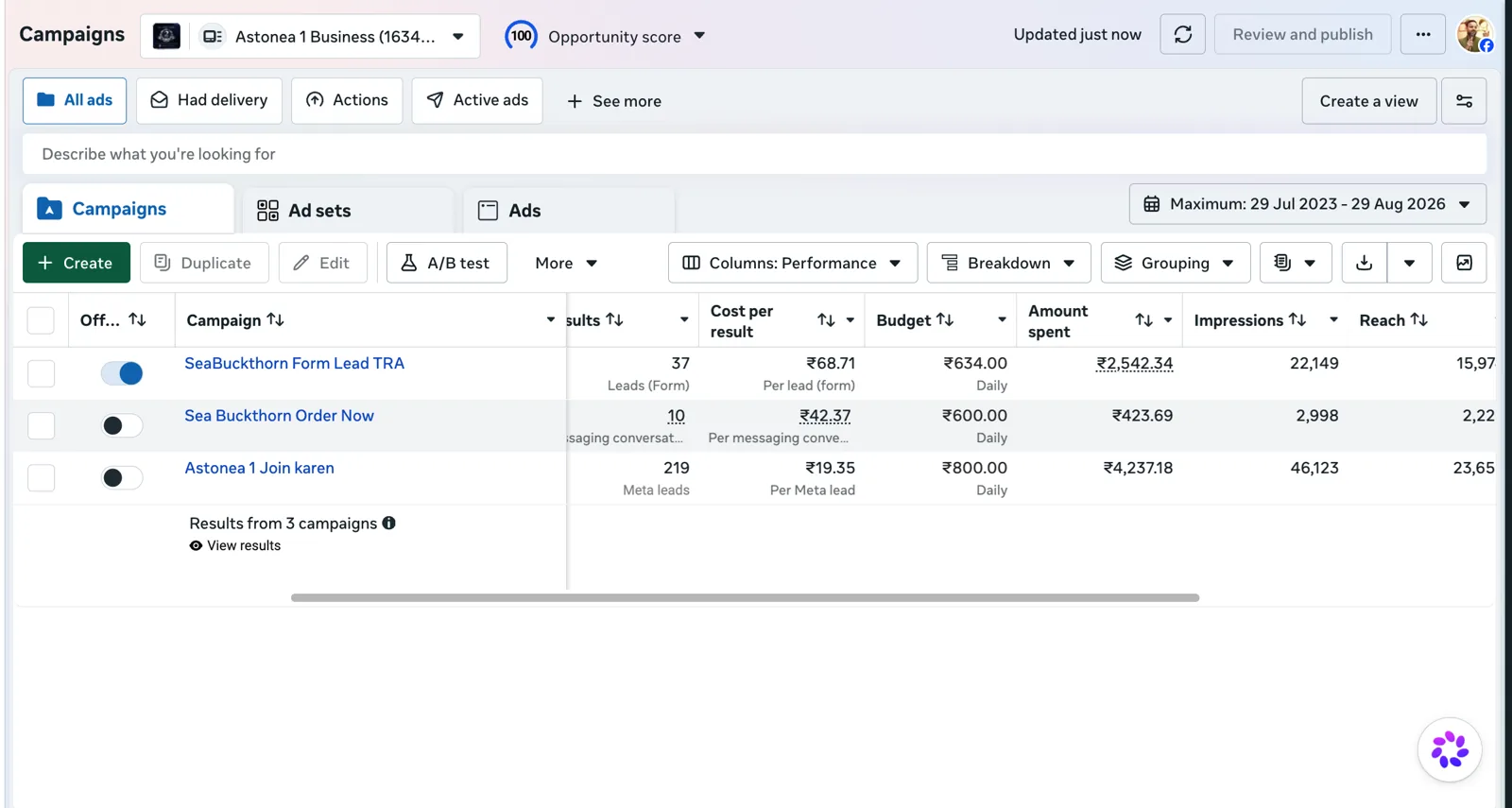
Task: Open the user profile avatar
Action: [1474, 35]
